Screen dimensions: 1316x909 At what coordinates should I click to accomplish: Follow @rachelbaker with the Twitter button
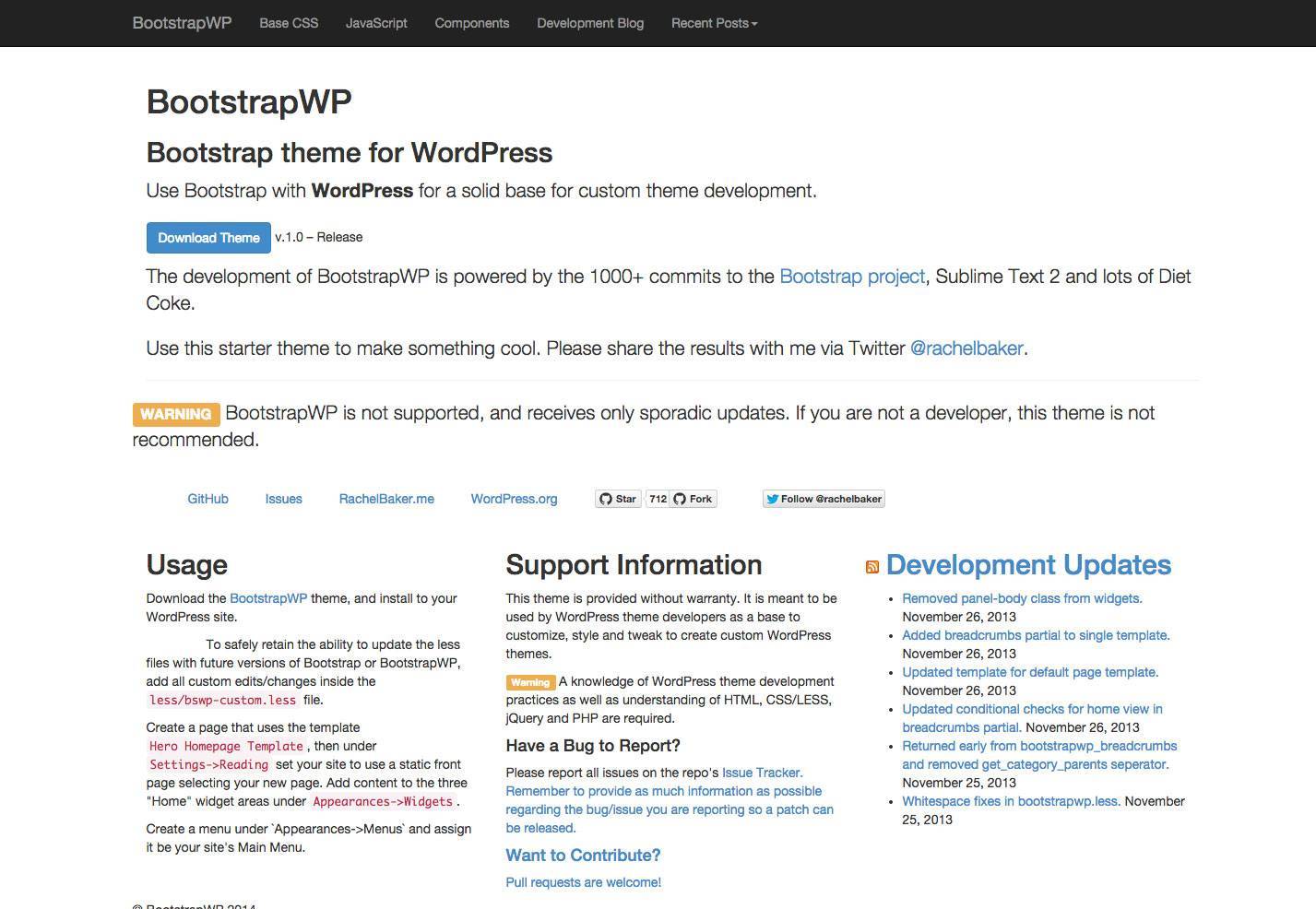824,499
